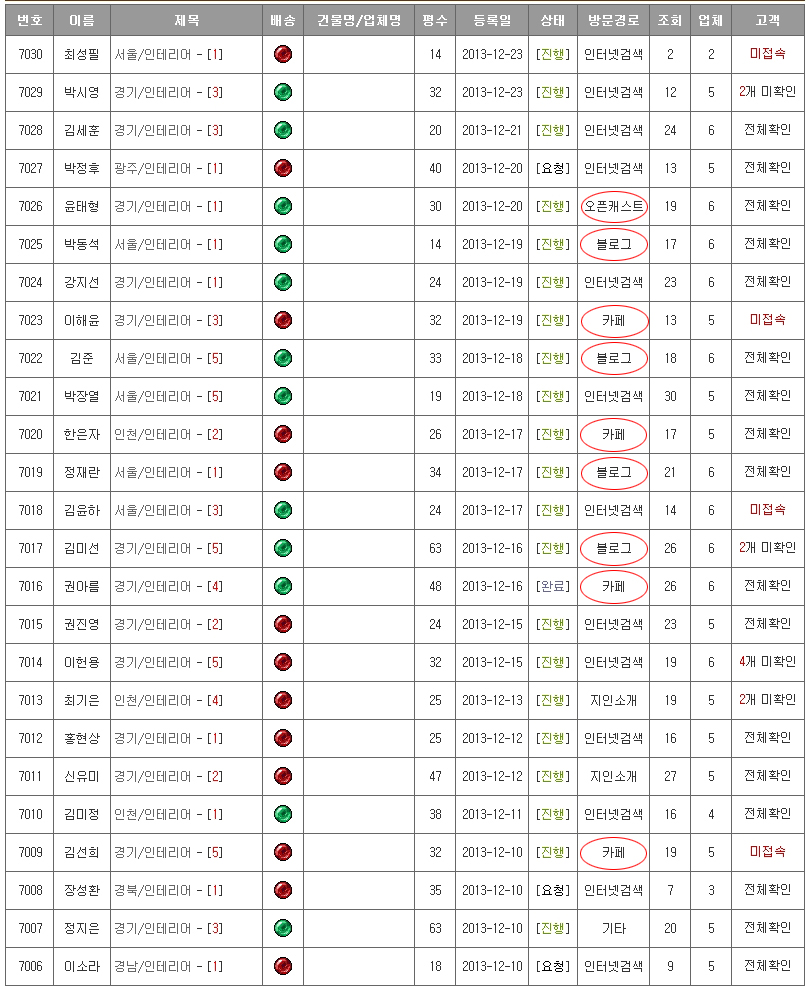This screenshot has width=806, height=989.
Task: Click the 평수 column header
Action: (435, 20)
